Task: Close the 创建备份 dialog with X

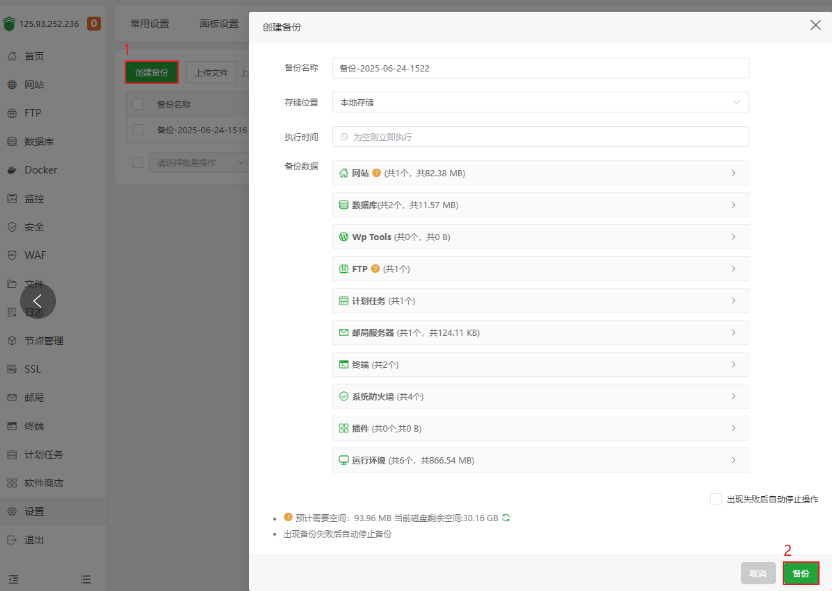Action: coord(816,25)
